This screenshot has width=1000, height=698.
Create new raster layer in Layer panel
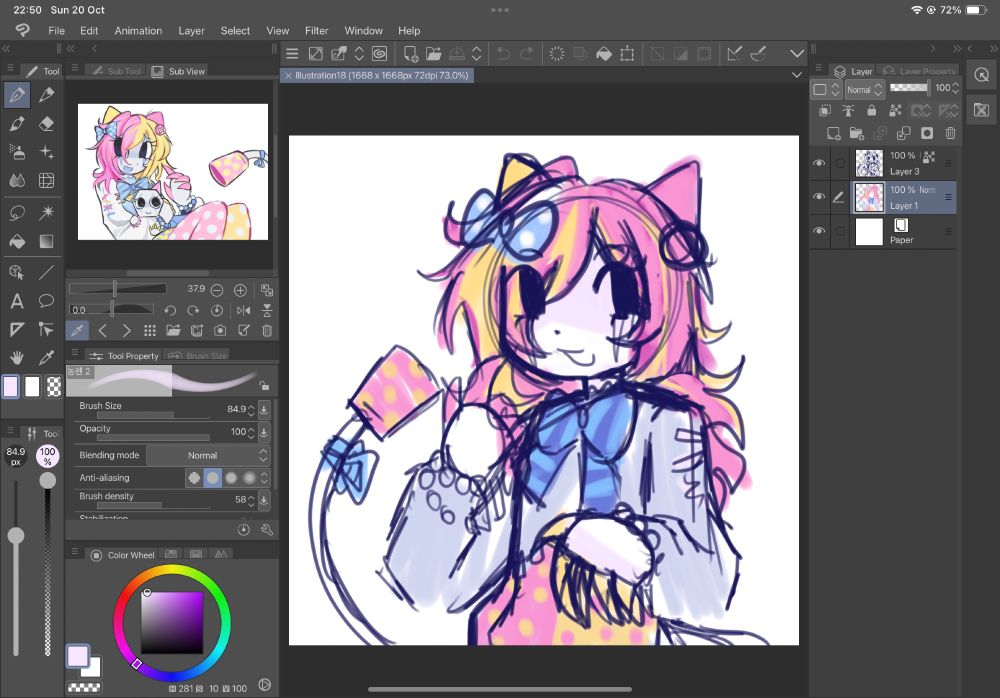[x=834, y=133]
